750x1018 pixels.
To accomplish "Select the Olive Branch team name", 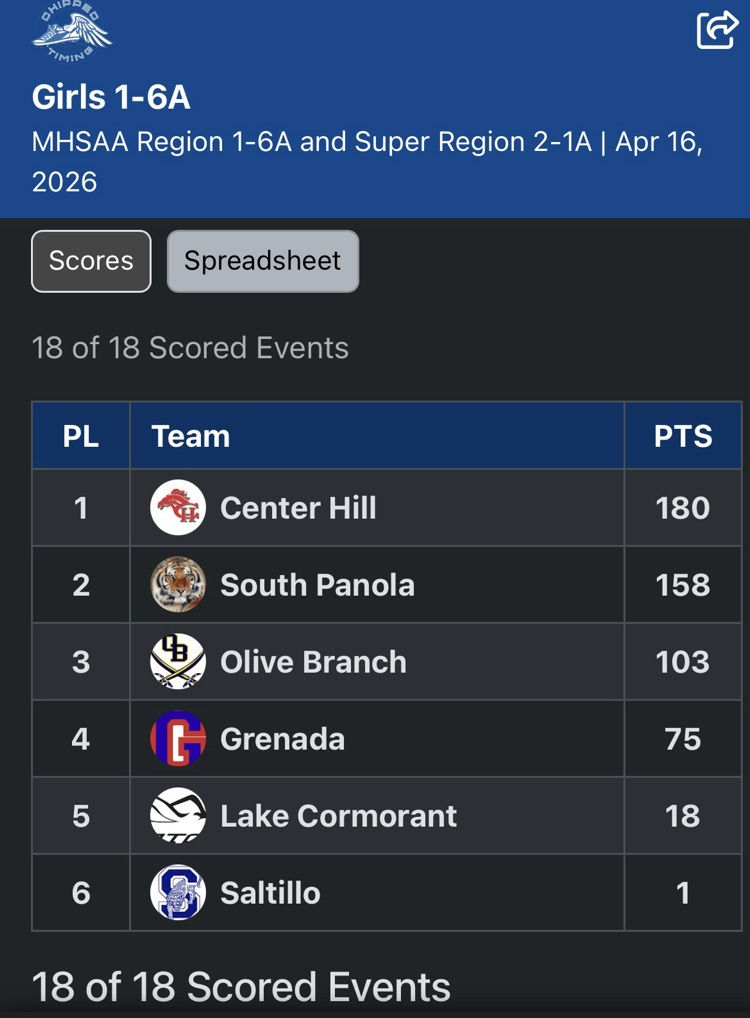I will [313, 662].
